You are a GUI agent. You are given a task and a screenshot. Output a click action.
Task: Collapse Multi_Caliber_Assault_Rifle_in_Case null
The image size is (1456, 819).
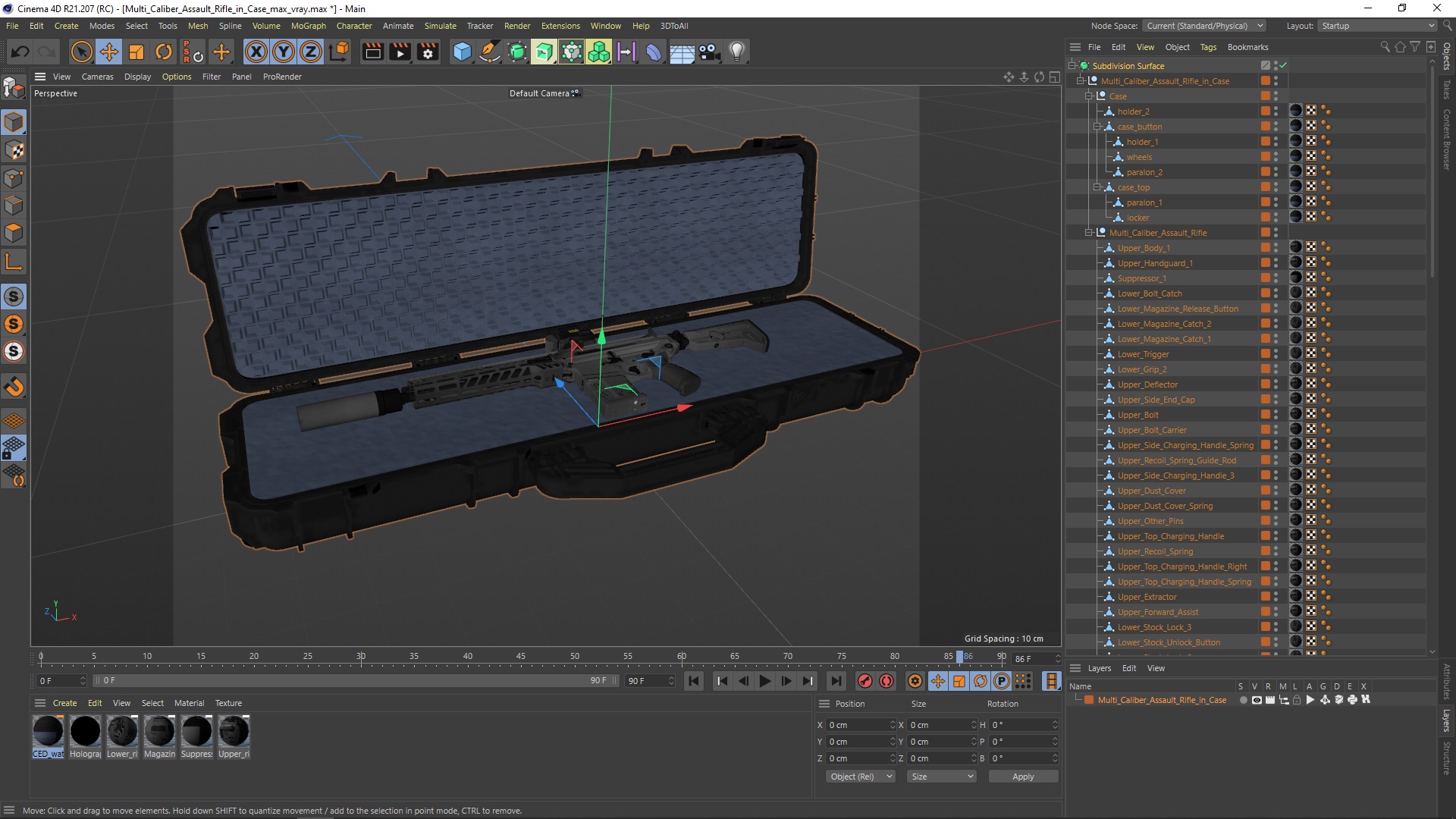(x=1081, y=81)
